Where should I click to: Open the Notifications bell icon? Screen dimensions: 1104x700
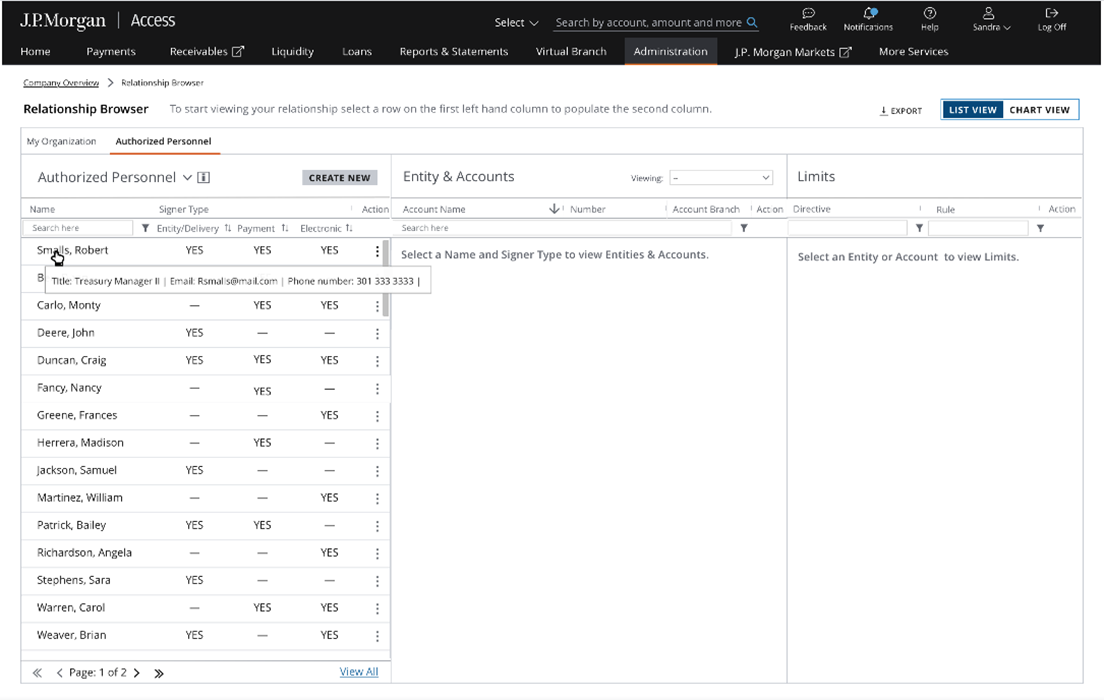868,14
